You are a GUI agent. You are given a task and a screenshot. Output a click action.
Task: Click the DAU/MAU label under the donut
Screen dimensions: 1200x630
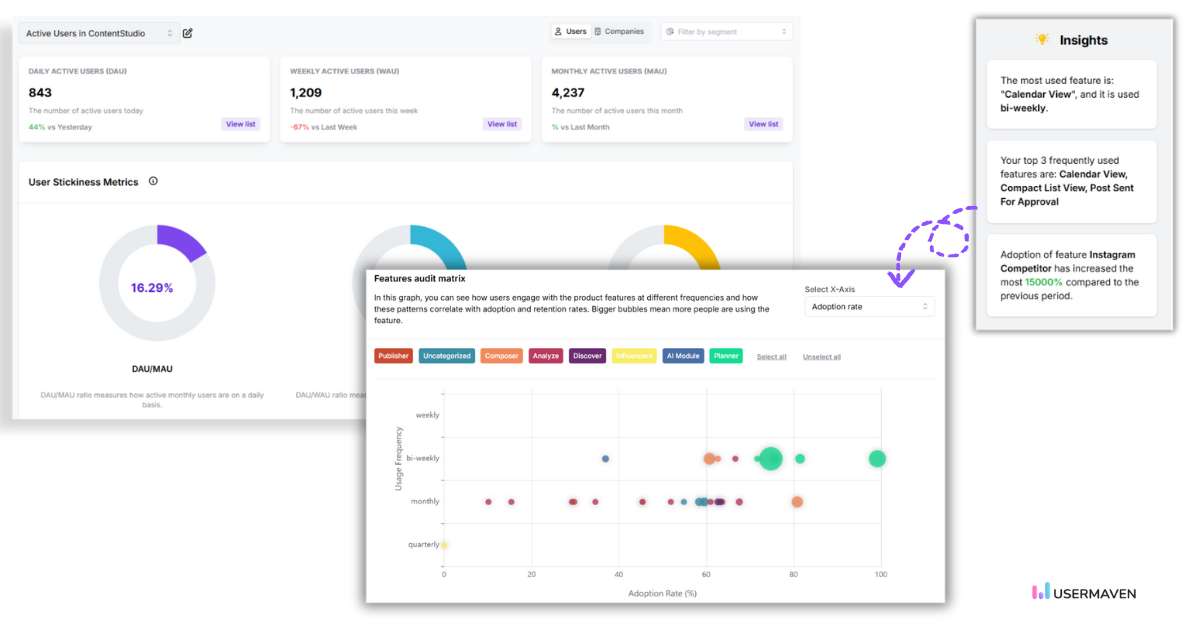click(152, 369)
